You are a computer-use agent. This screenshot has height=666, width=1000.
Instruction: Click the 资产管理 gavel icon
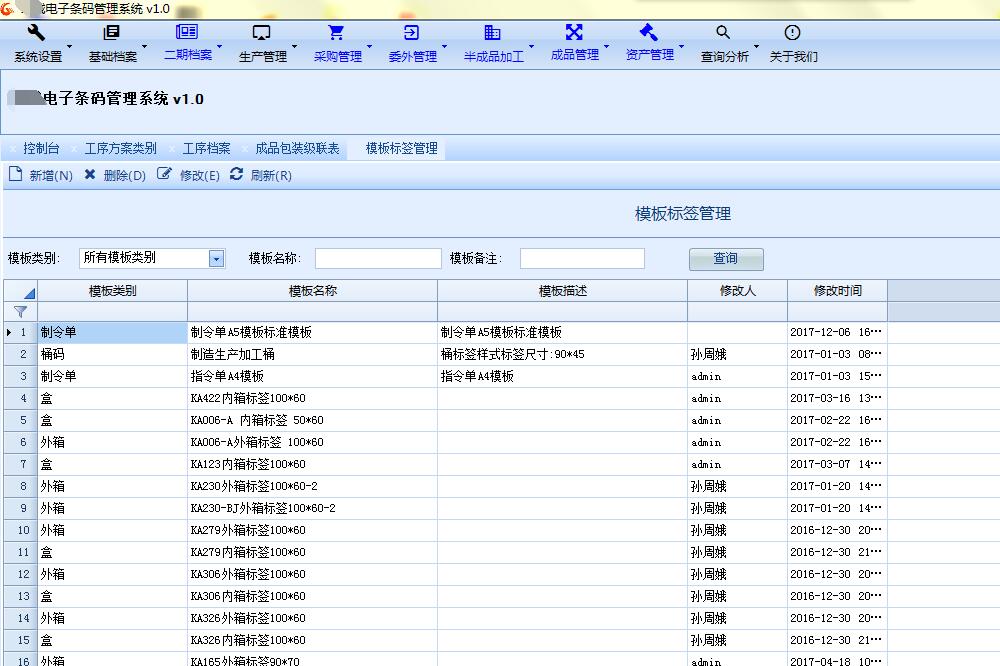649,32
